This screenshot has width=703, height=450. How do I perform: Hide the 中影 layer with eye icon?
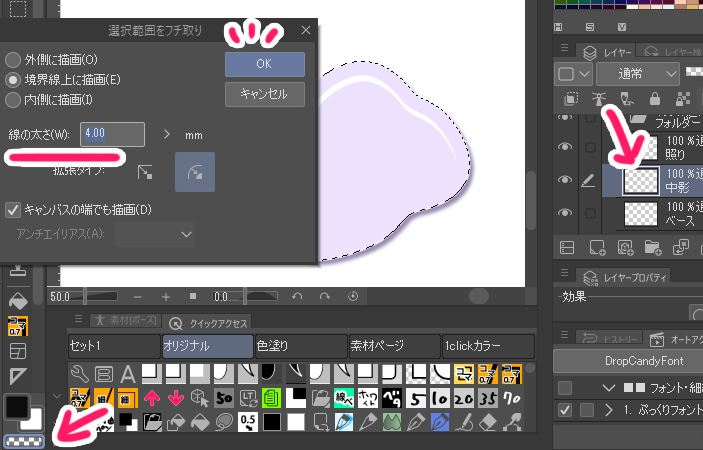click(x=566, y=180)
